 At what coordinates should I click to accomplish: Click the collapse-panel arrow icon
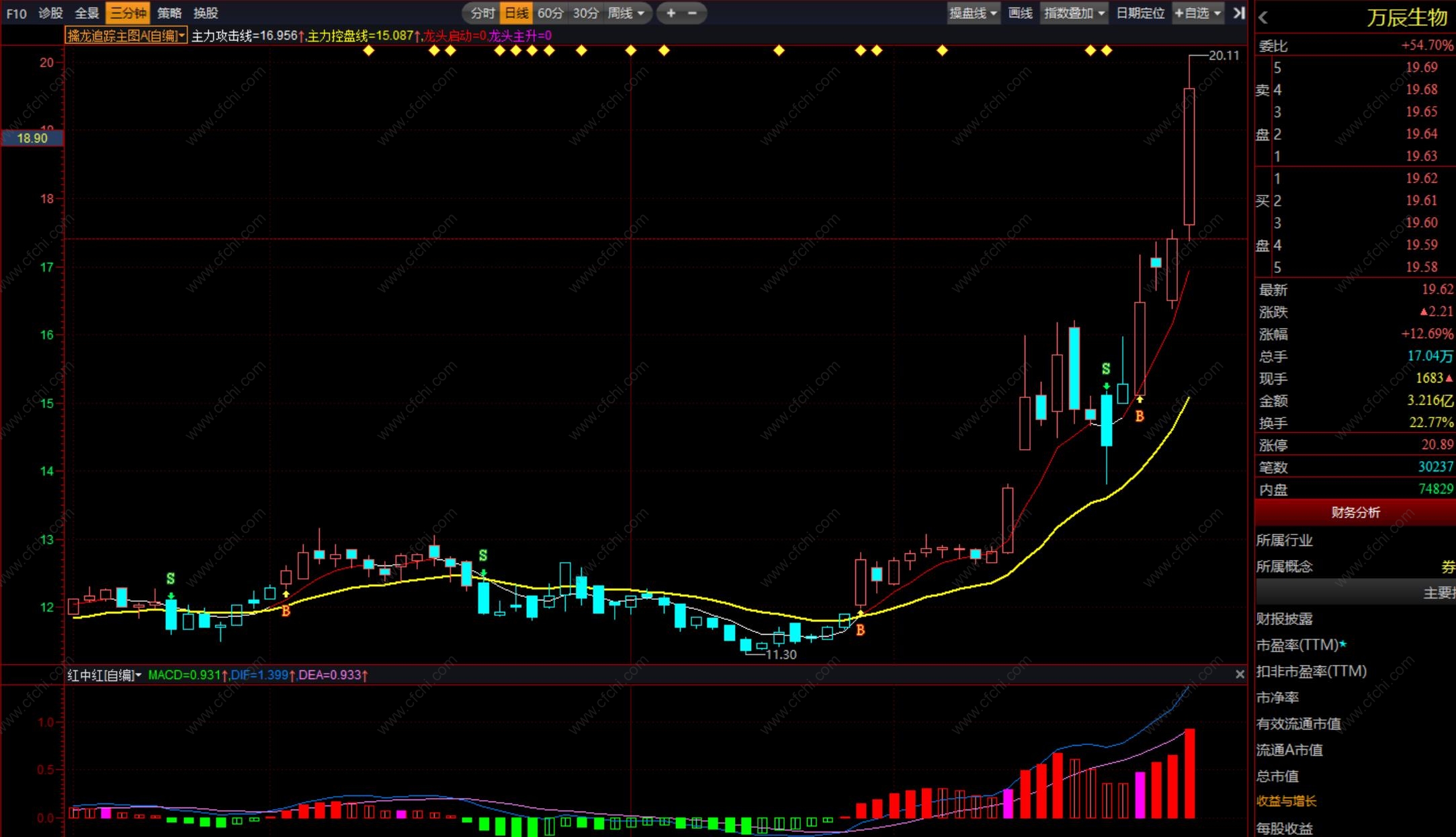[1238, 13]
